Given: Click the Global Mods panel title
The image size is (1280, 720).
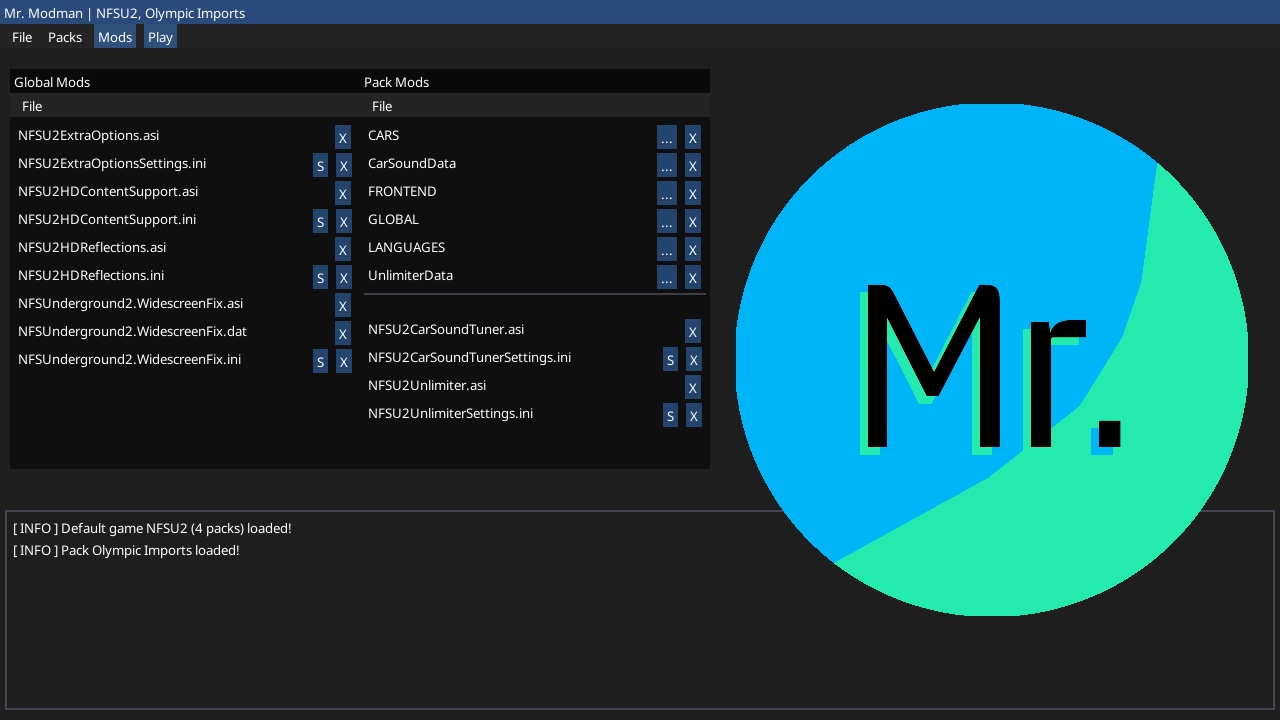Looking at the screenshot, I should point(52,82).
